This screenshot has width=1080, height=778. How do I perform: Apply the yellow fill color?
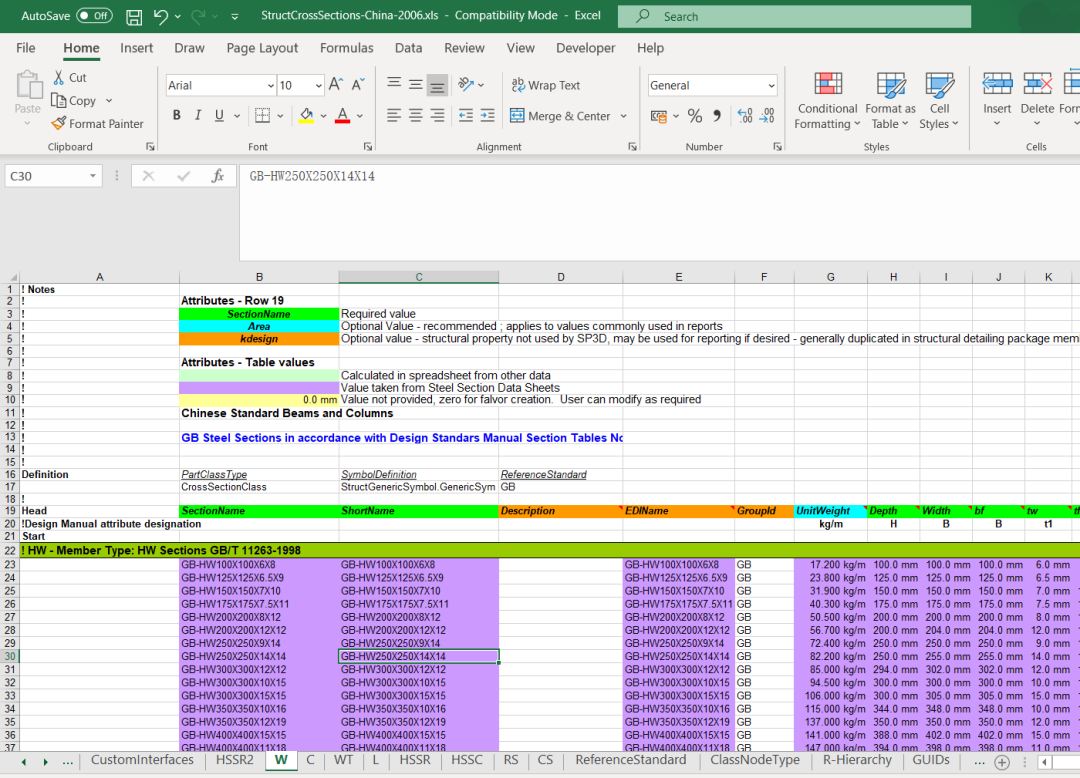click(307, 116)
